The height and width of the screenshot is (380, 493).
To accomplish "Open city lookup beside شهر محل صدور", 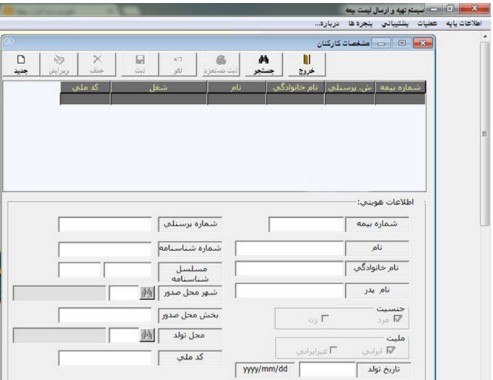I will [x=147, y=293].
